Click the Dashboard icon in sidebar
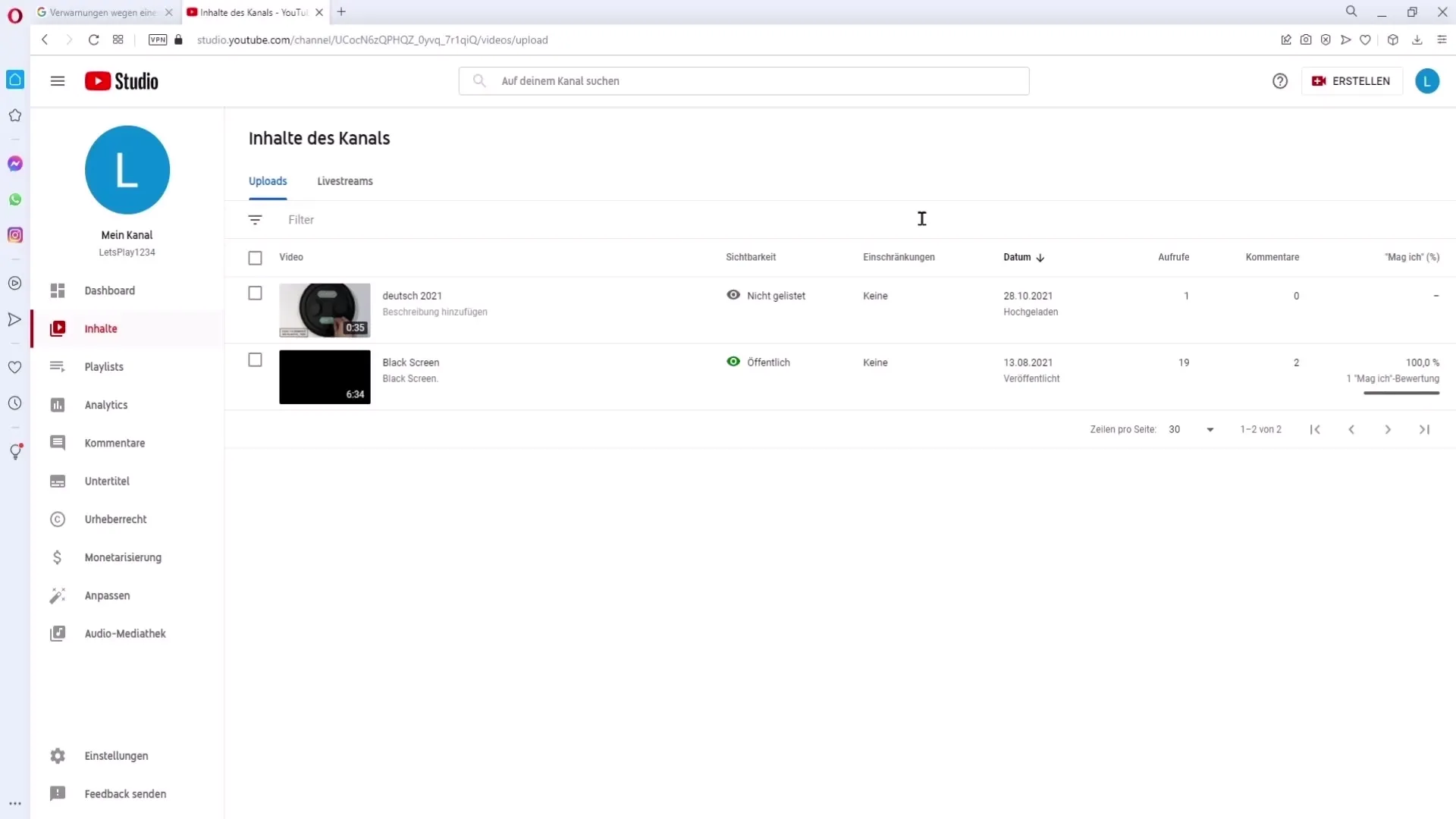1456x819 pixels. 57,290
